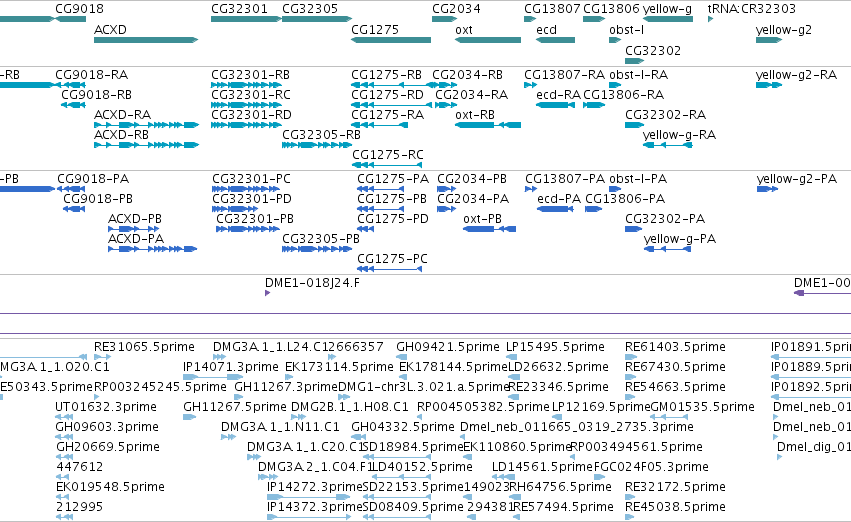Click the RE31065.5prime EST label
This screenshot has height=522, width=851.
[144, 347]
